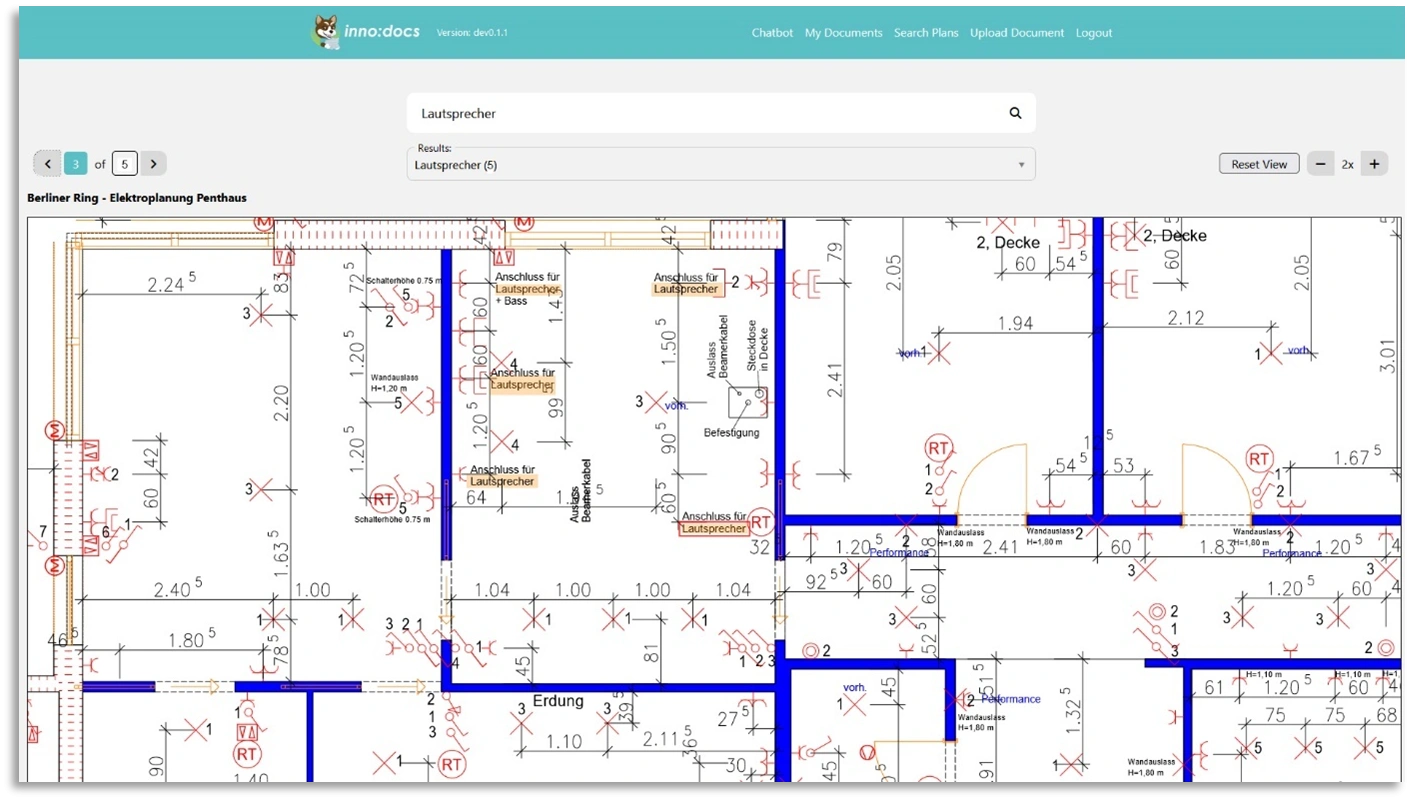Log out via the Logout link

[x=1094, y=33]
